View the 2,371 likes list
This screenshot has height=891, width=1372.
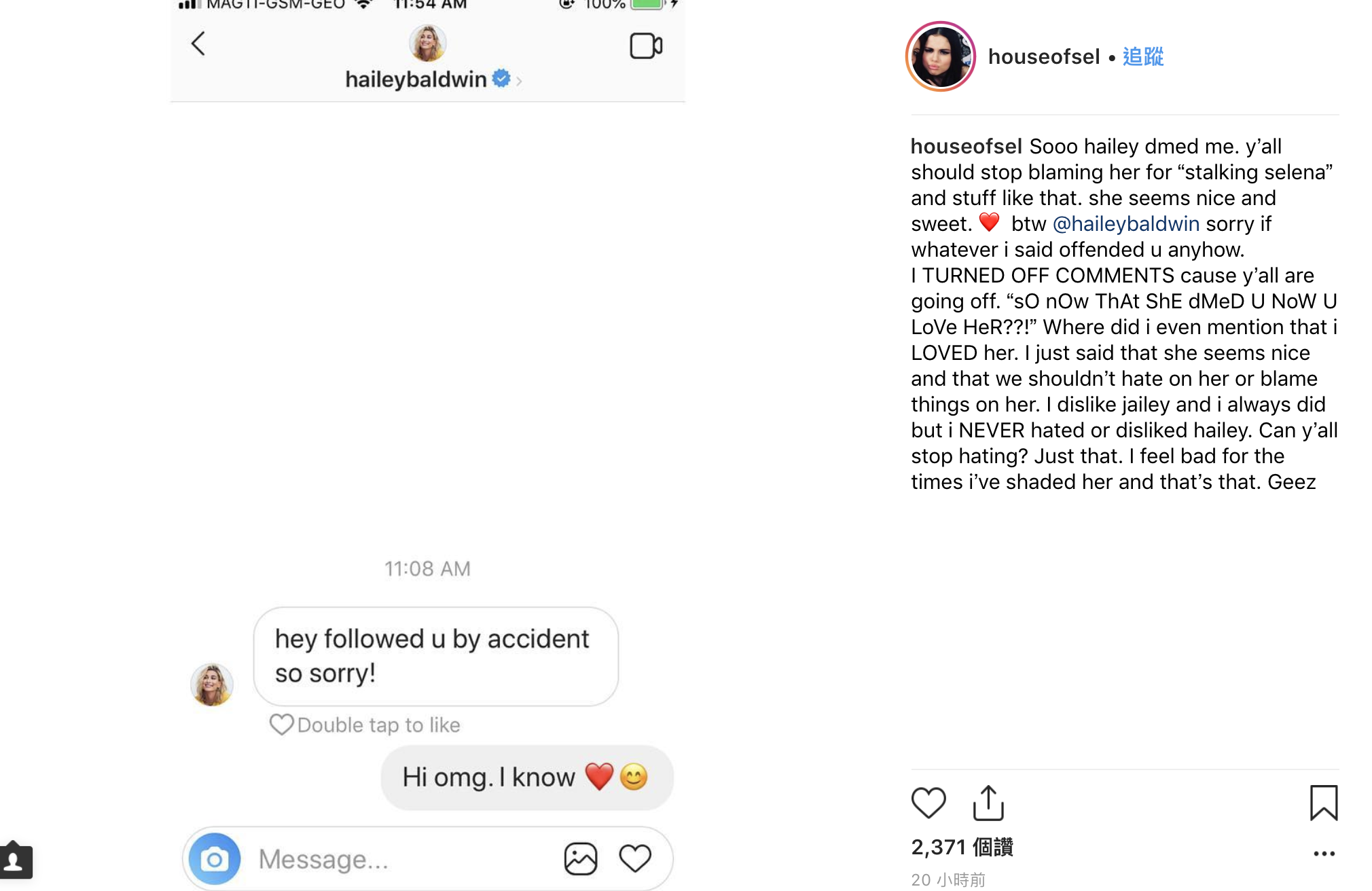[x=962, y=847]
